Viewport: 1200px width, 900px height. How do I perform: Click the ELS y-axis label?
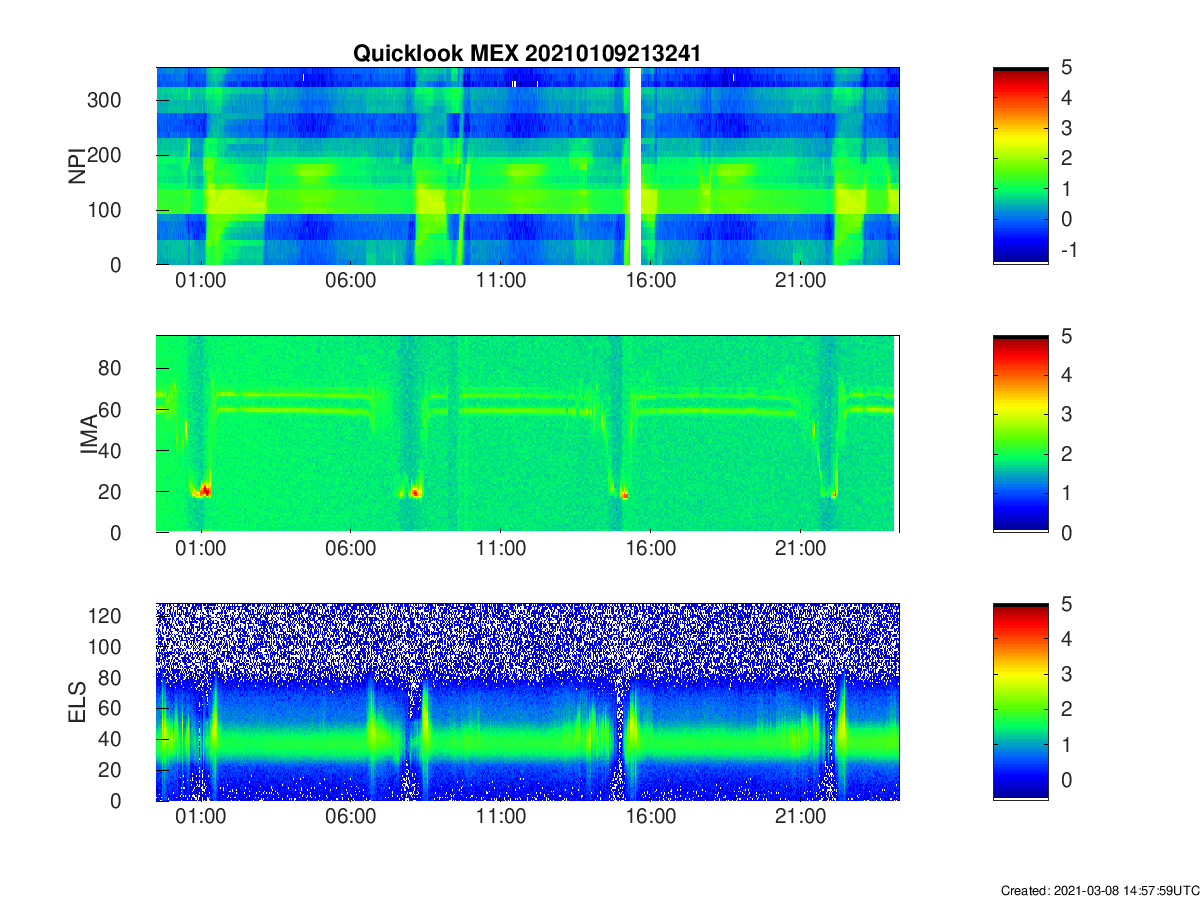click(x=76, y=702)
